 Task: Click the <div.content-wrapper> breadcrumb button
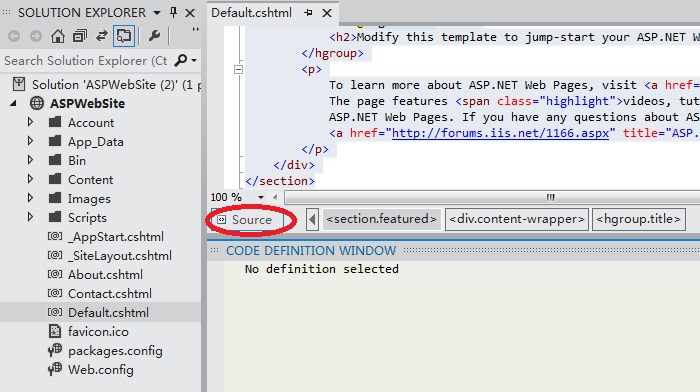pyautogui.click(x=517, y=219)
